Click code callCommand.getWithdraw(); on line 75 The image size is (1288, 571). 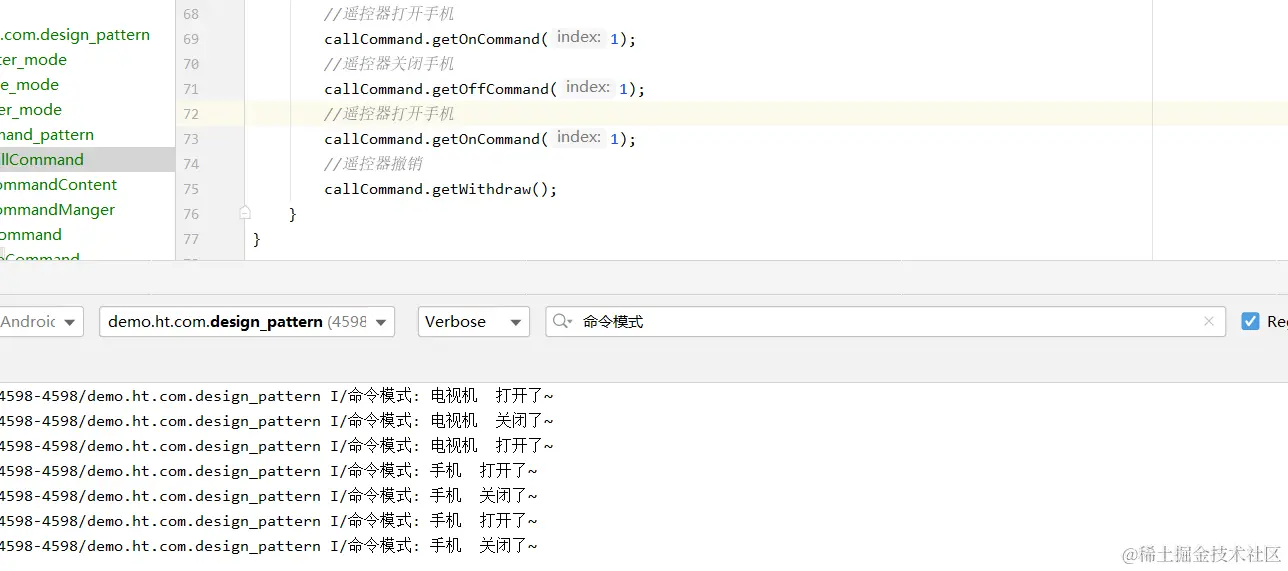pyautogui.click(x=441, y=189)
